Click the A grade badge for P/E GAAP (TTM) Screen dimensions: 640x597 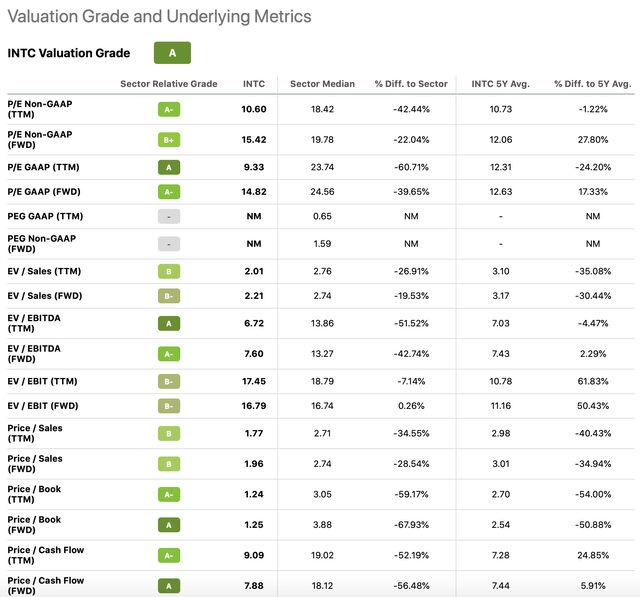(x=169, y=167)
